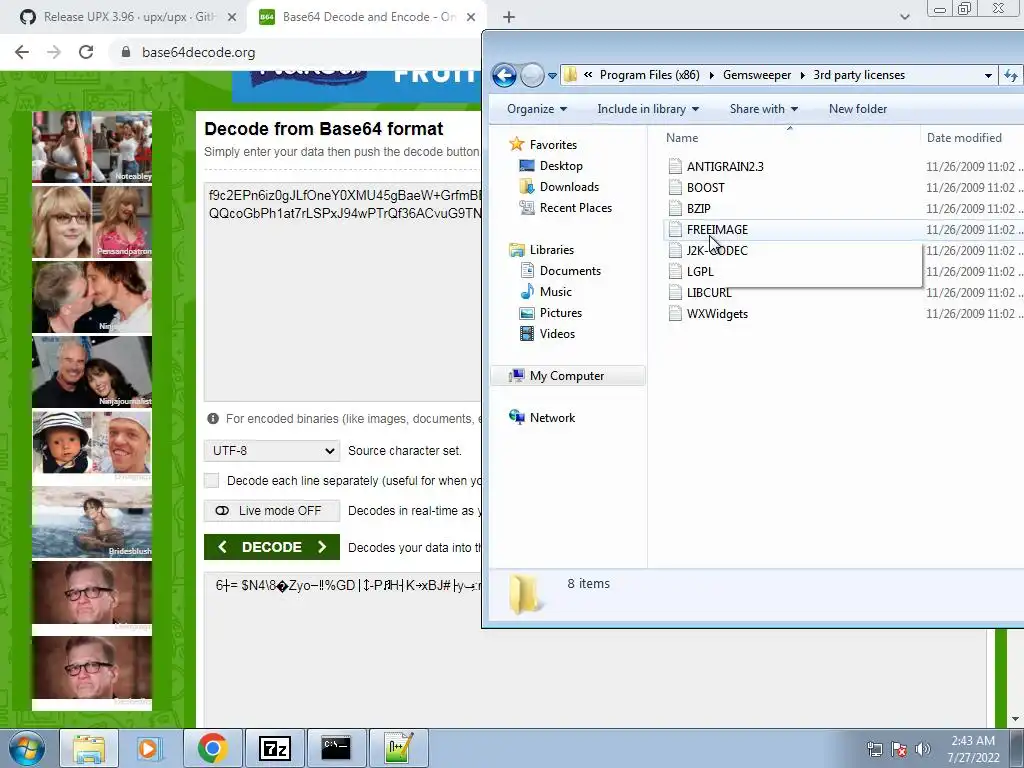Open Documents library in navigation pane
Image resolution: width=1024 pixels, height=768 pixels.
tap(569, 270)
